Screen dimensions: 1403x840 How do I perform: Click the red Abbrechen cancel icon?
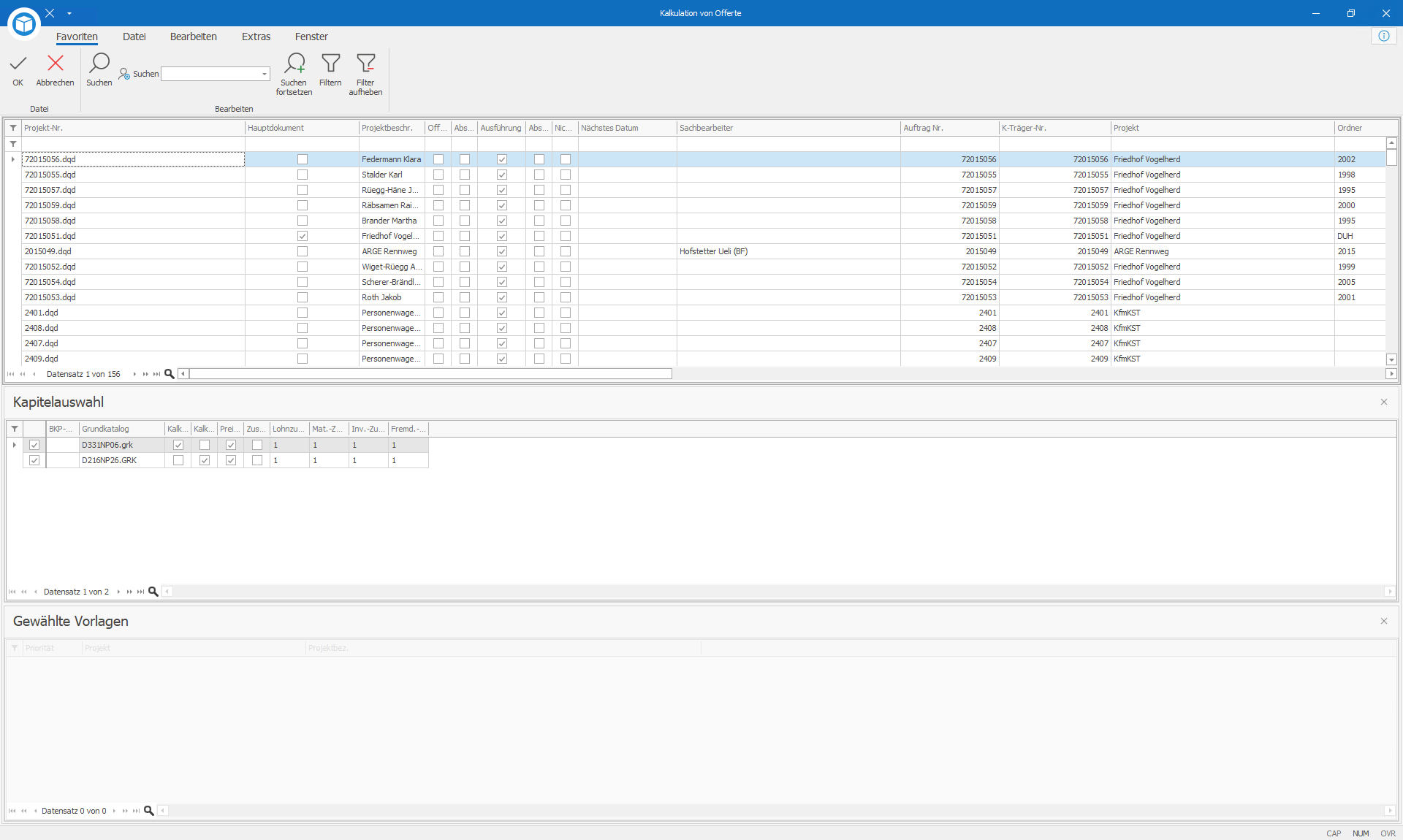[x=56, y=64]
